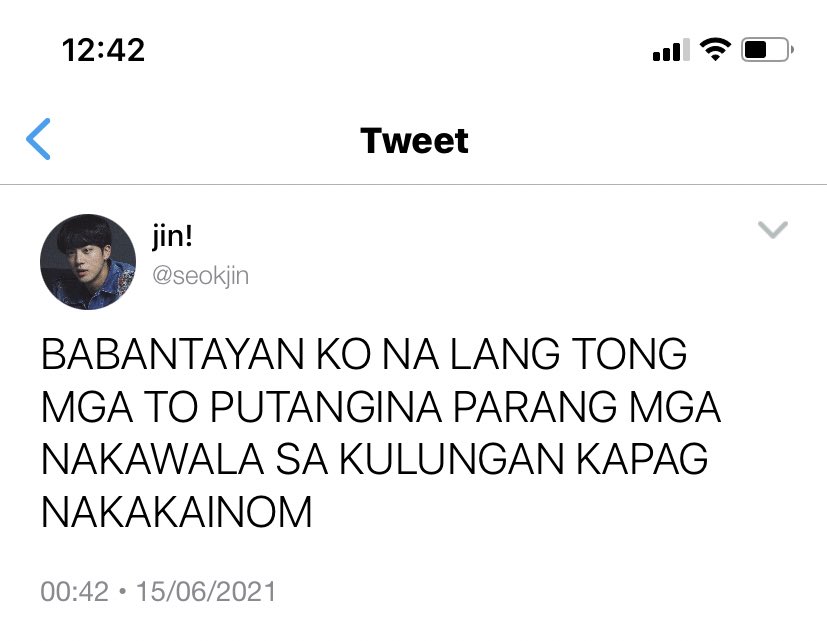This screenshot has width=827, height=641.
Task: Open jin!'s profile picture
Action: click(x=88, y=262)
